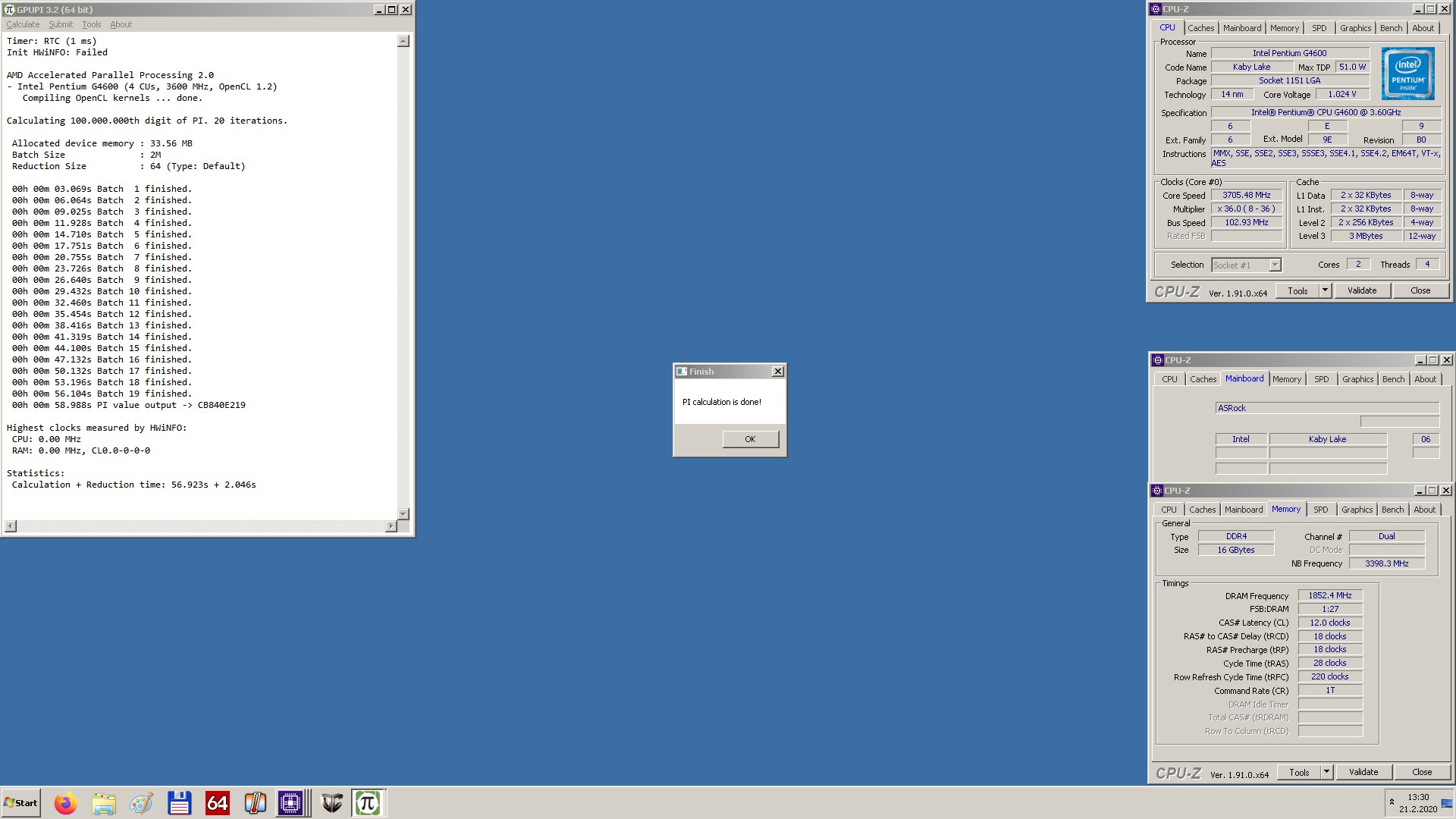Click GPUPI vertical scrollbar down arrow
The image size is (1456, 819).
pos(403,513)
